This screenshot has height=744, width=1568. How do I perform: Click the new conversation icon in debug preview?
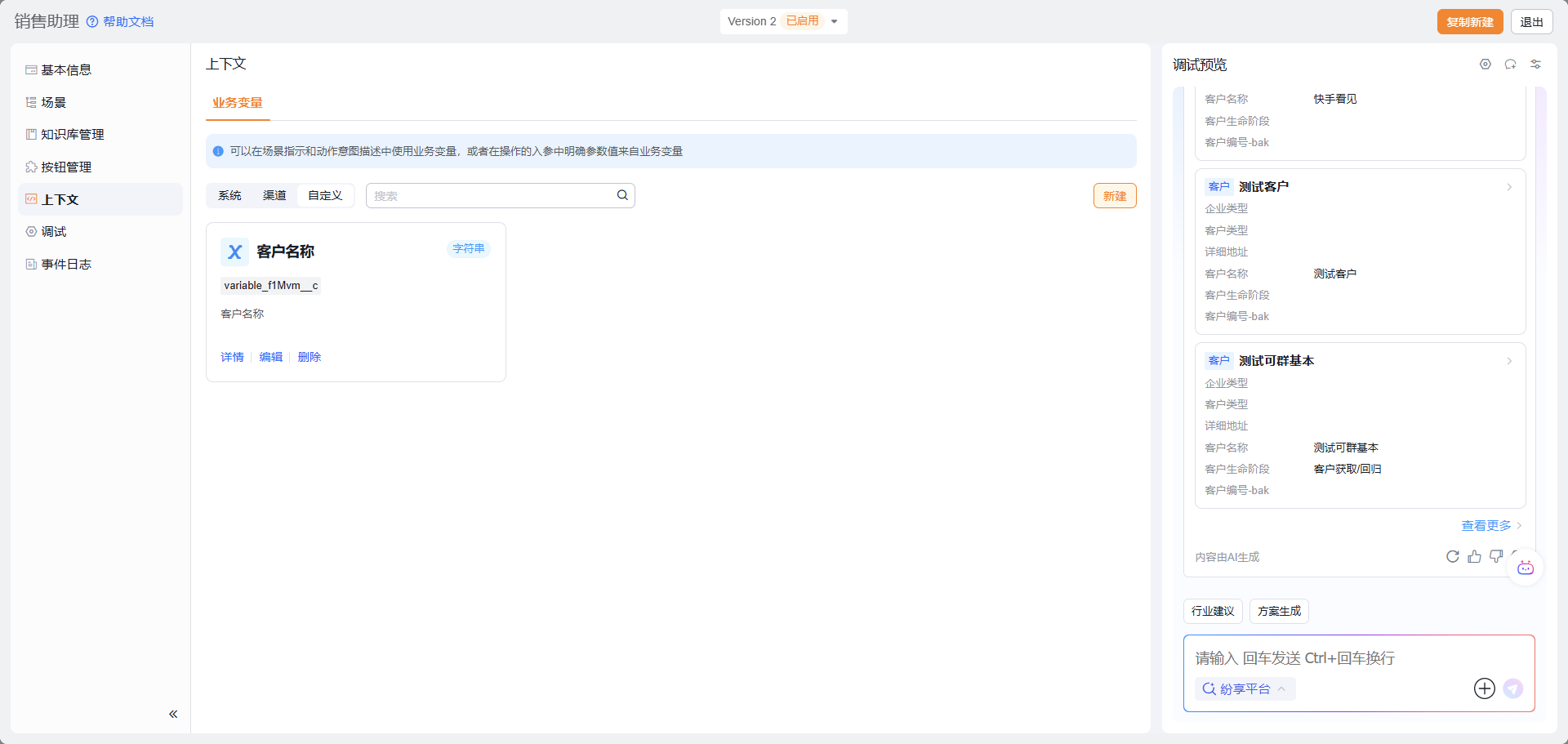1510,65
